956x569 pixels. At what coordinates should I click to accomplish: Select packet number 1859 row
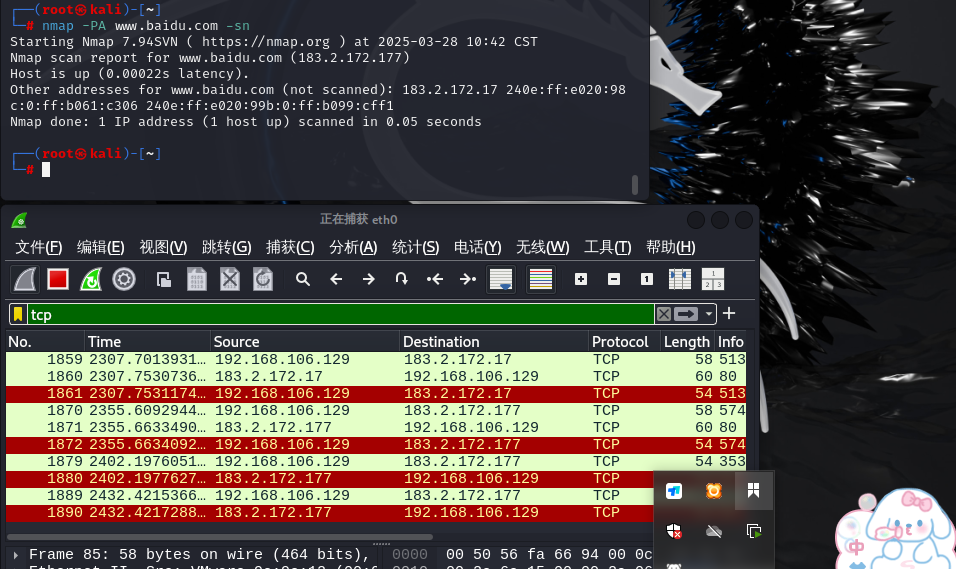coord(376,359)
